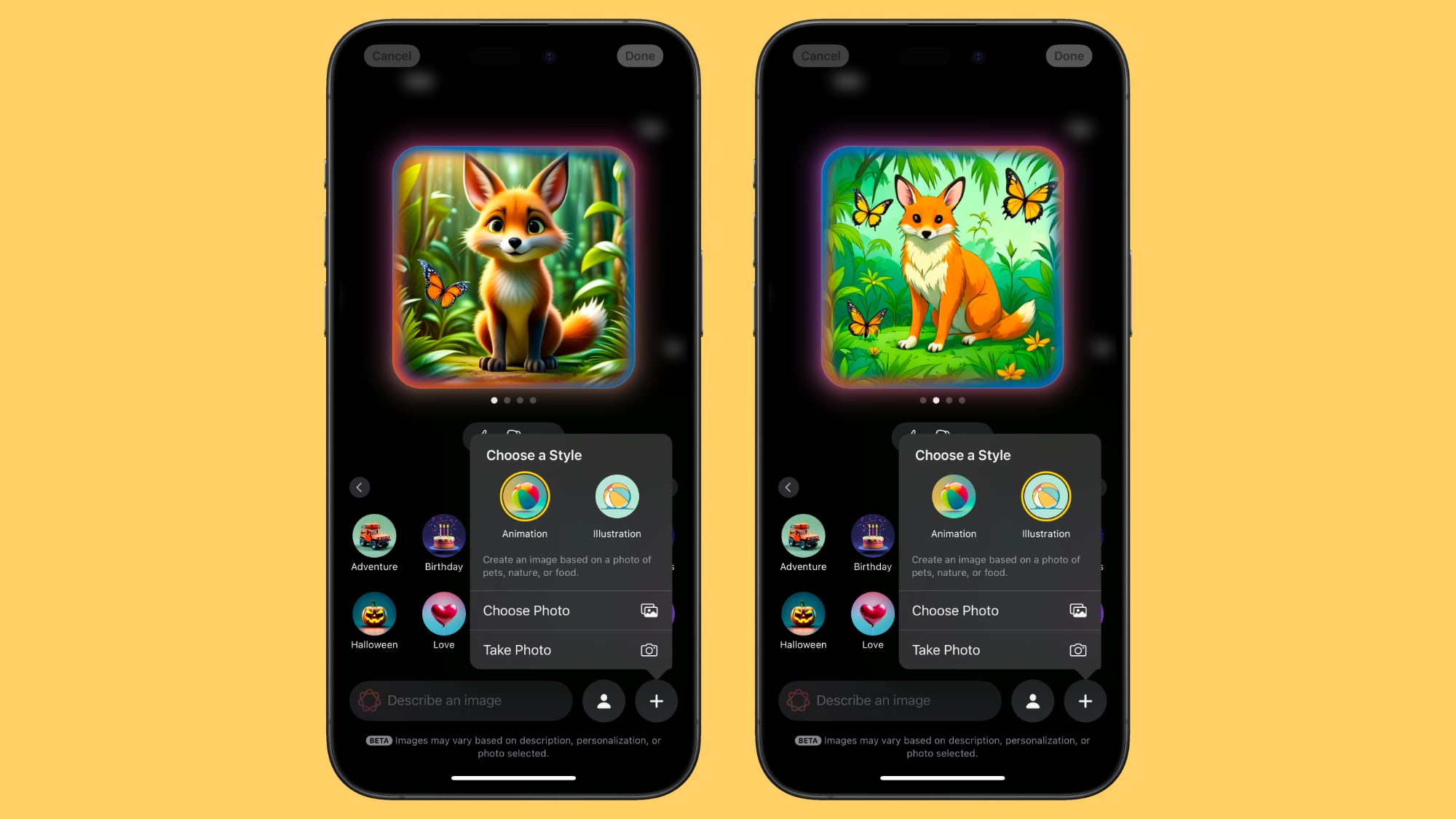The height and width of the screenshot is (819, 1456).
Task: Select Choose Photo option
Action: click(569, 610)
